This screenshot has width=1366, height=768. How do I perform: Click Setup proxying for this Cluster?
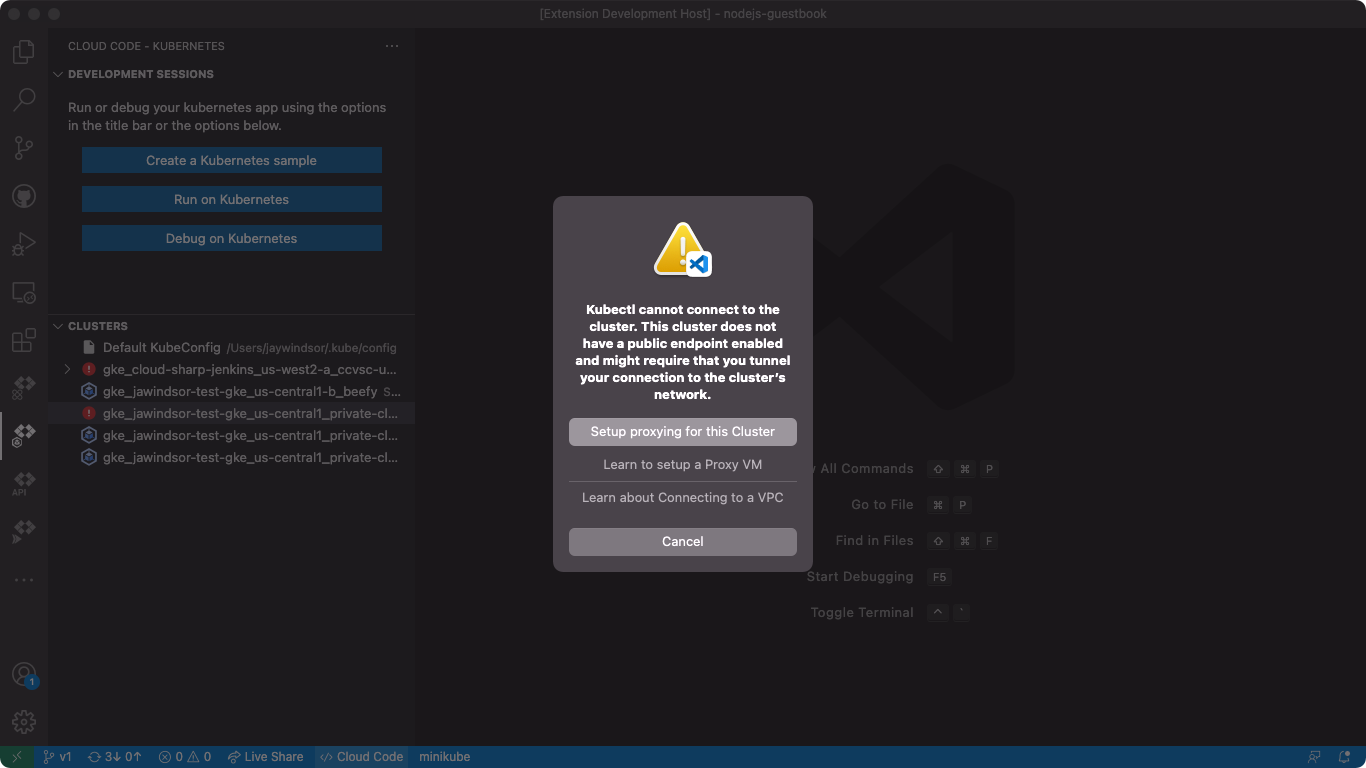point(683,432)
